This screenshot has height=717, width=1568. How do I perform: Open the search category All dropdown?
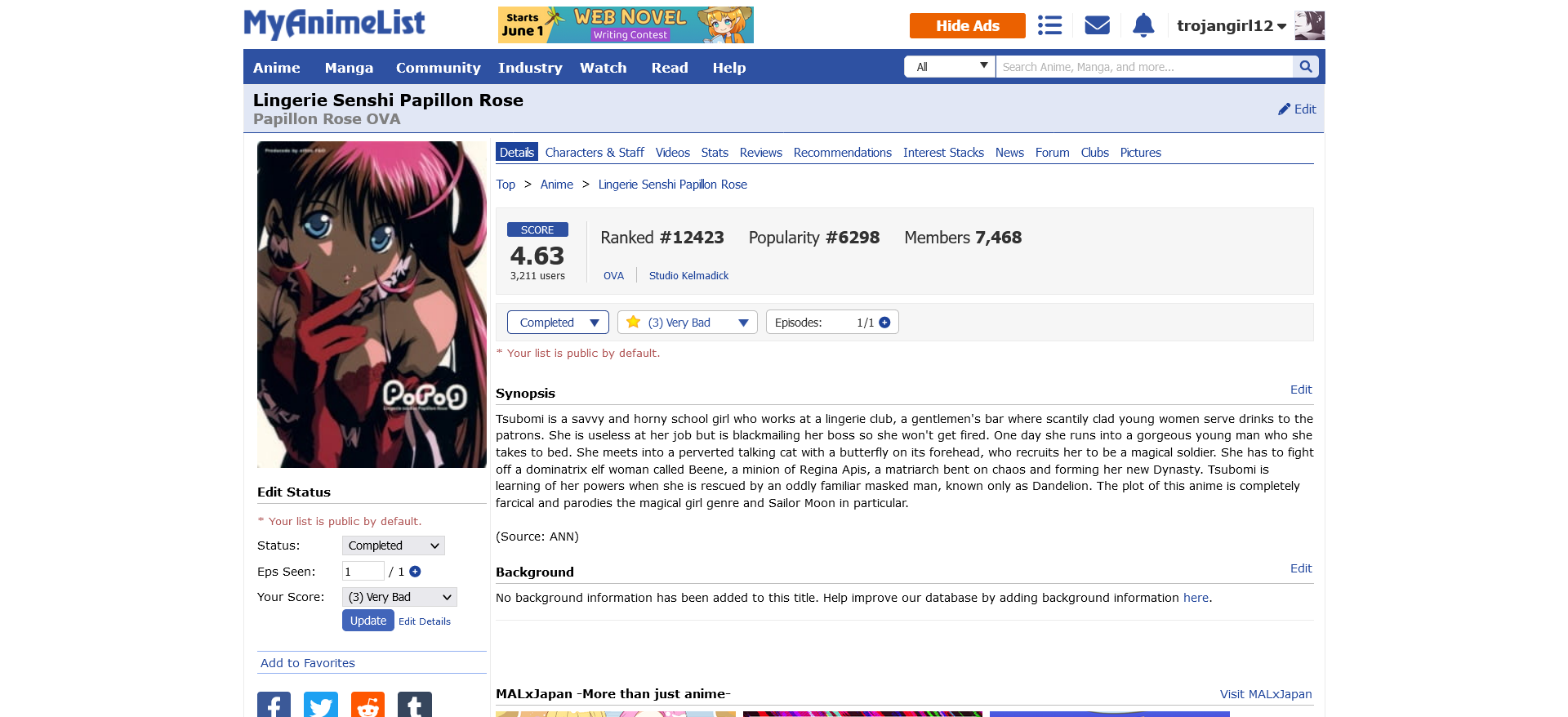950,67
